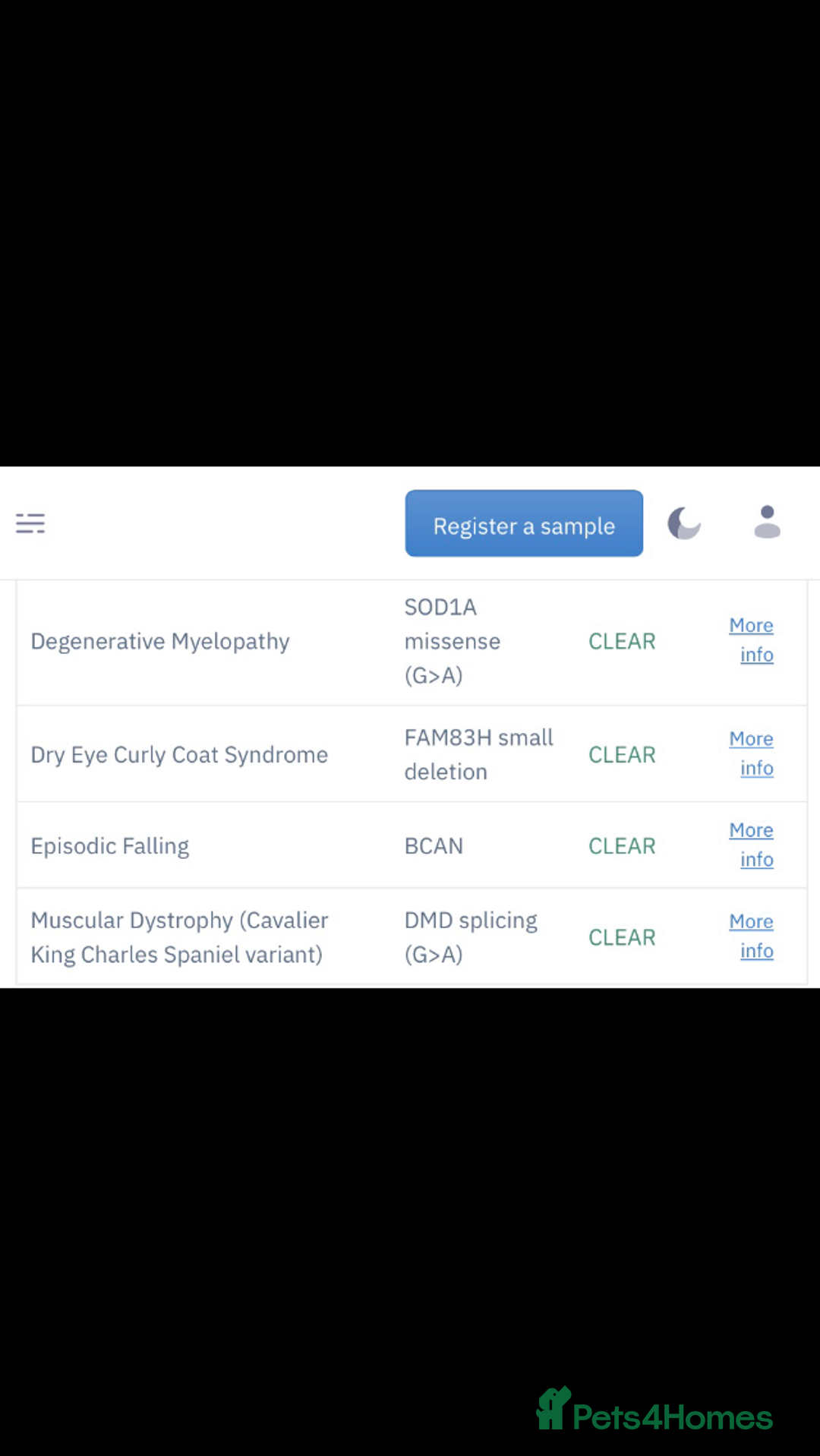This screenshot has width=820, height=1456.
Task: Click SOD1A missense variant cell
Action: click(x=452, y=642)
